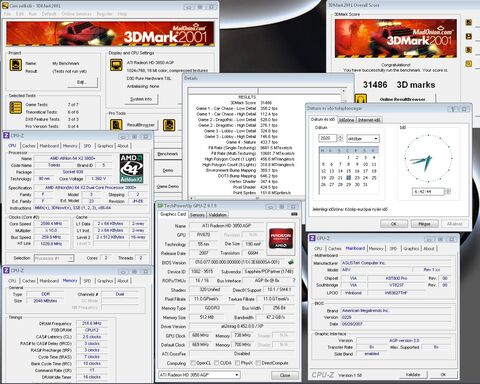This screenshot has height=384, width=480.
Task: Click the year 2020 input field
Action: [x=328, y=138]
